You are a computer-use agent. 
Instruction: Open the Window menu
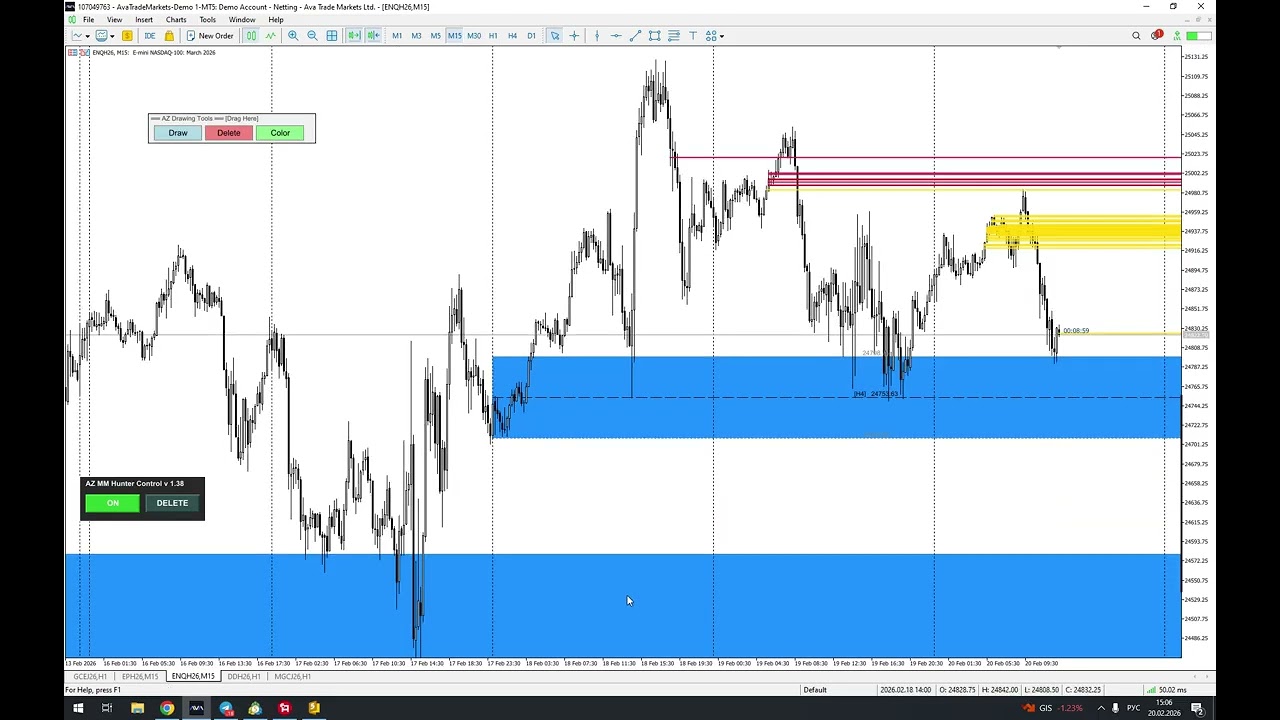coord(242,19)
